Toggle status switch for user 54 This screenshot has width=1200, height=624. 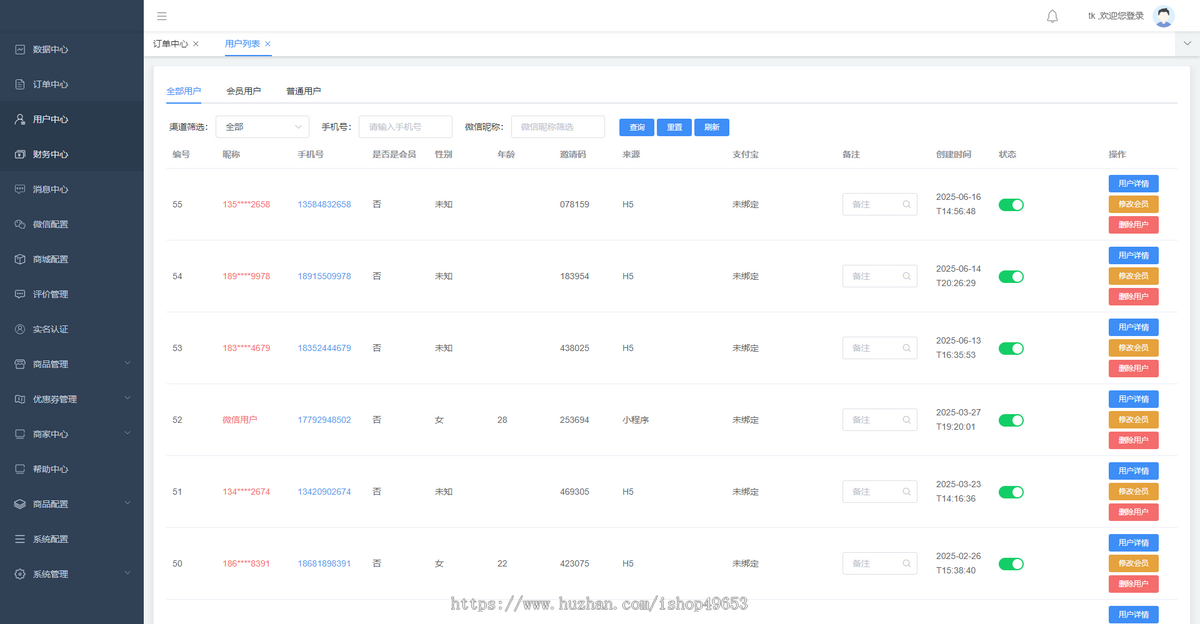pos(1011,276)
